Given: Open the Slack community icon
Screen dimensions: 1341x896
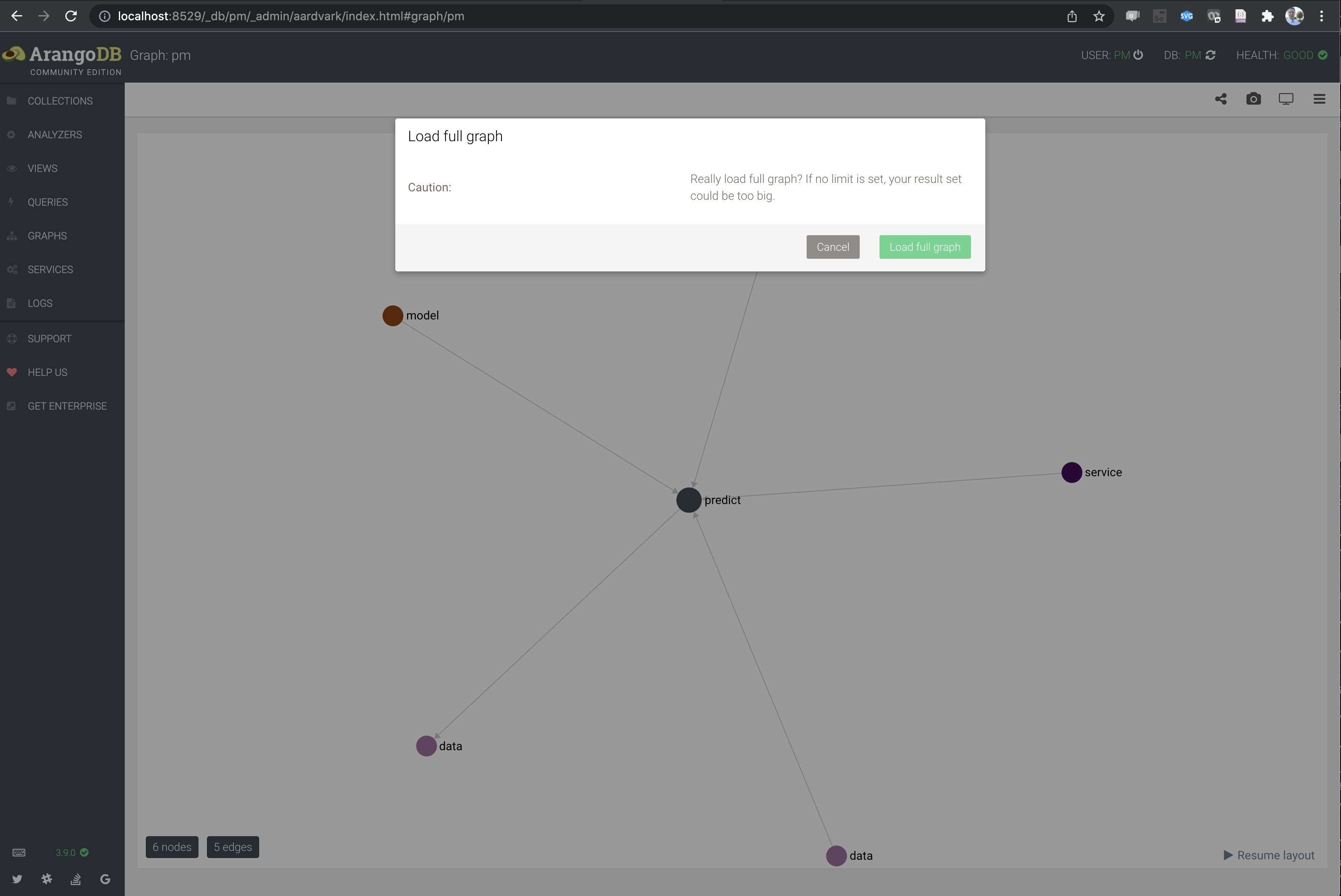Looking at the screenshot, I should point(47,879).
